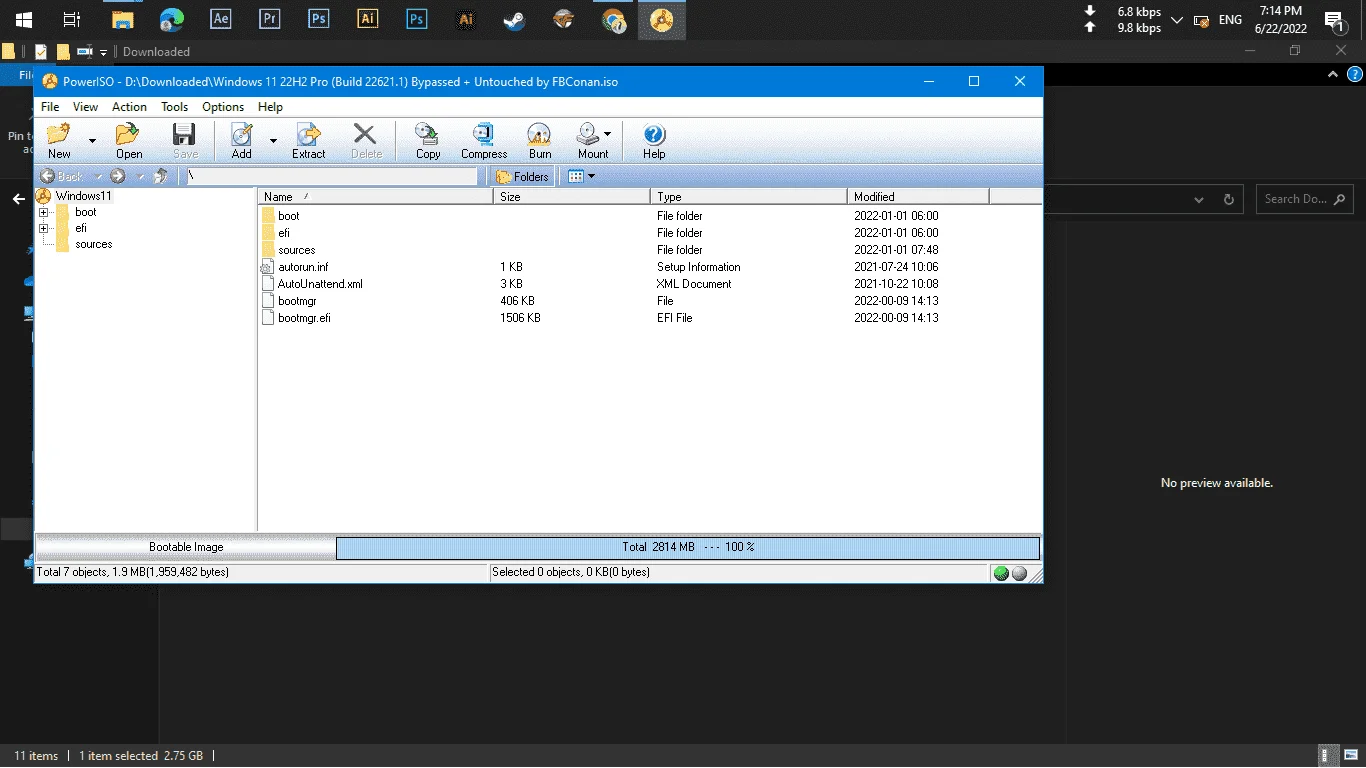Show hidden system tray icons chevron
This screenshot has width=1366, height=768.
[x=1177, y=20]
